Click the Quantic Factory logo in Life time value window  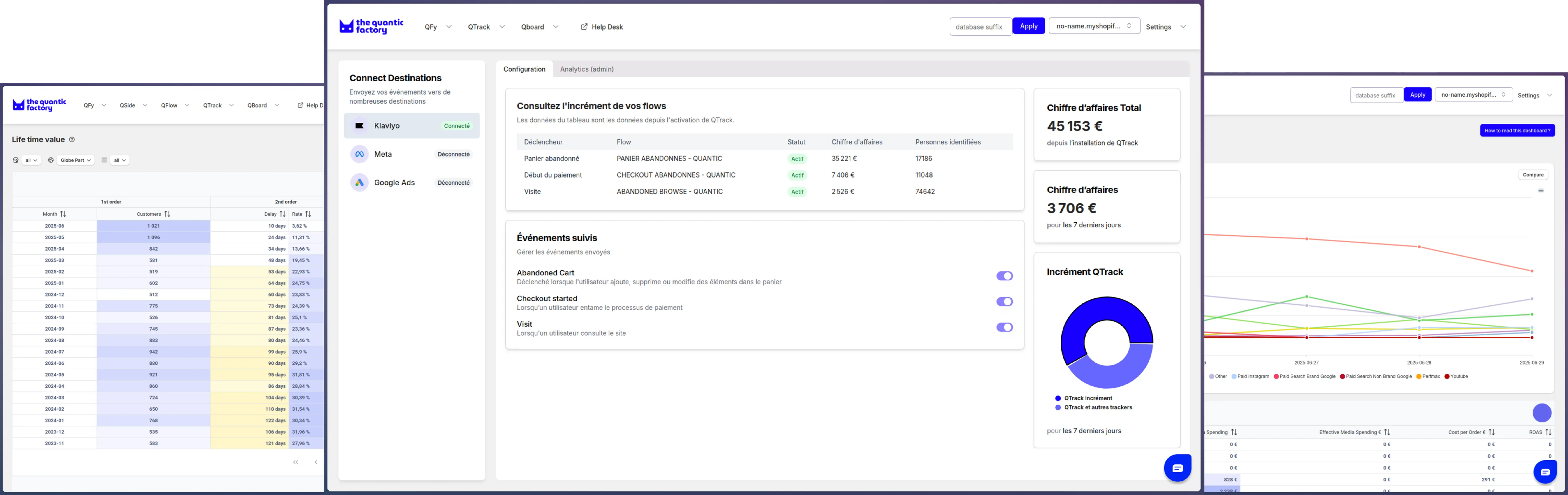click(40, 105)
